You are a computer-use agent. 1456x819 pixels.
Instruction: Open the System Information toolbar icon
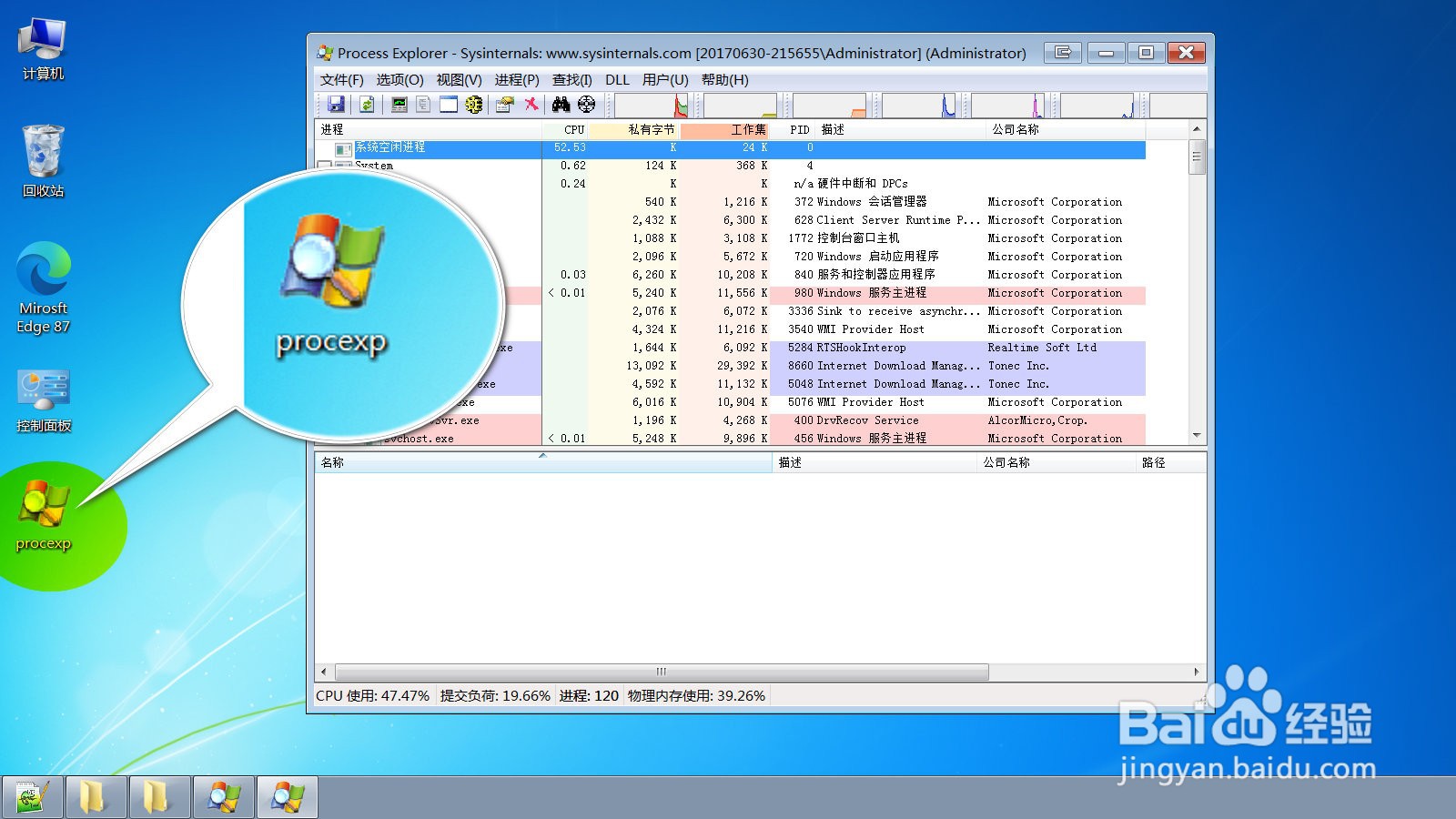click(399, 105)
